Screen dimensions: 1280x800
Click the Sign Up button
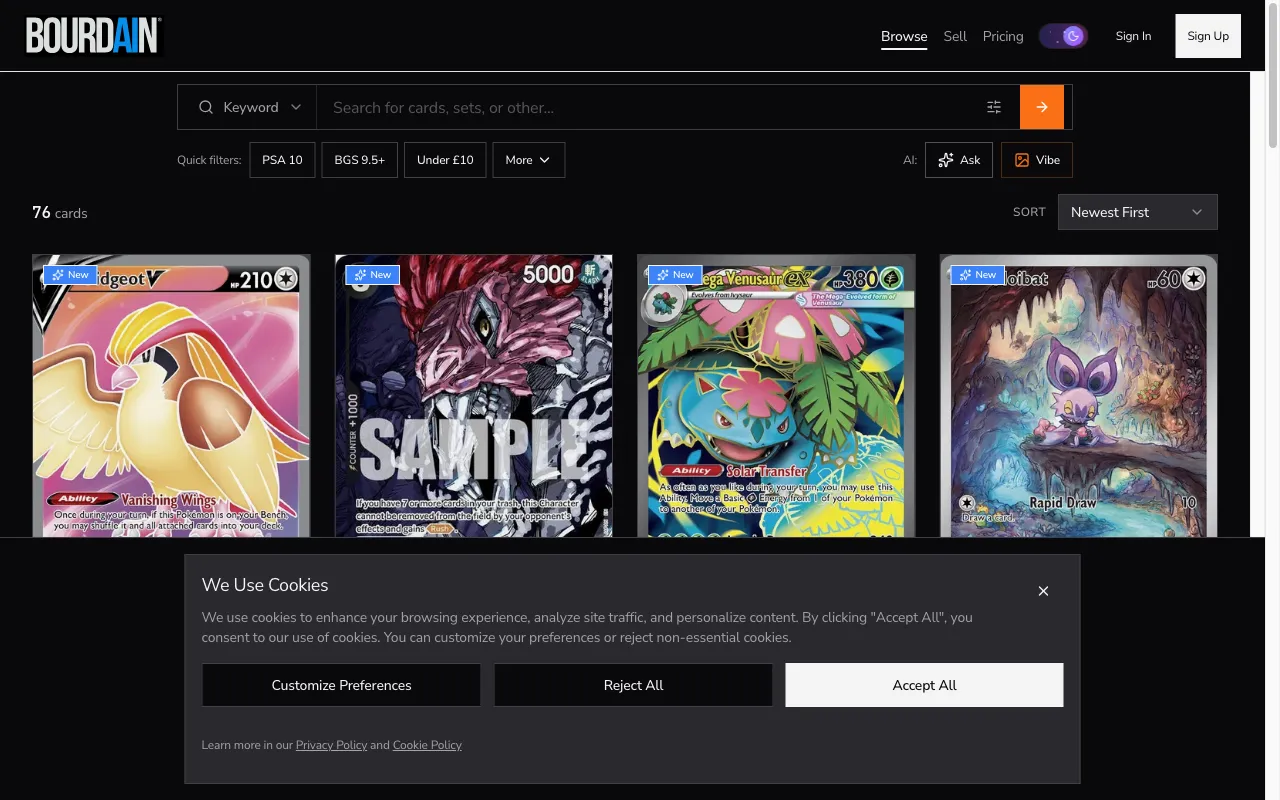pyautogui.click(x=1208, y=36)
